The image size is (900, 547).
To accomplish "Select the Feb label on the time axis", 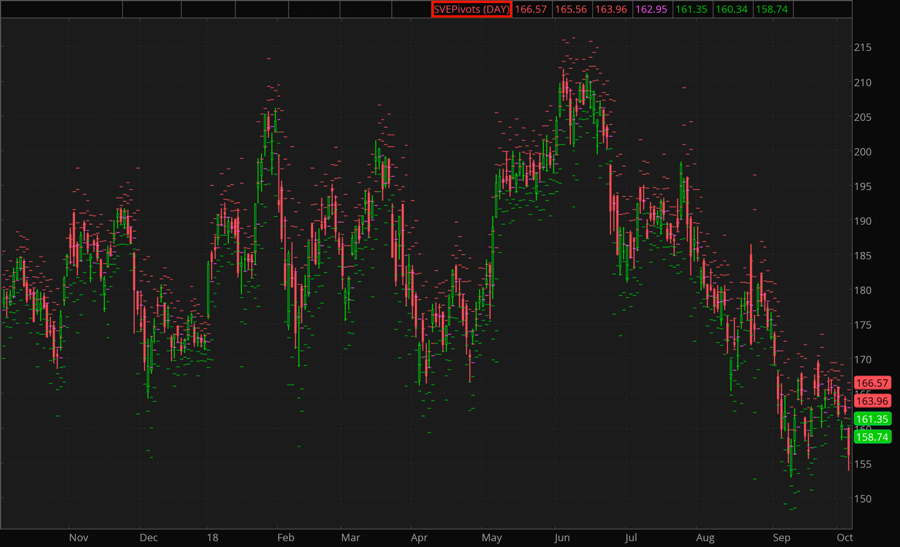I will (285, 537).
